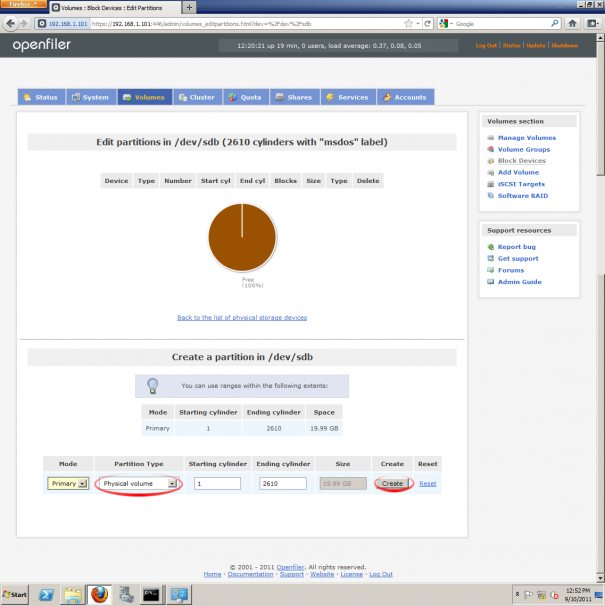Go to the Firefox home page icon
605x606 pixels.
coord(573,24)
